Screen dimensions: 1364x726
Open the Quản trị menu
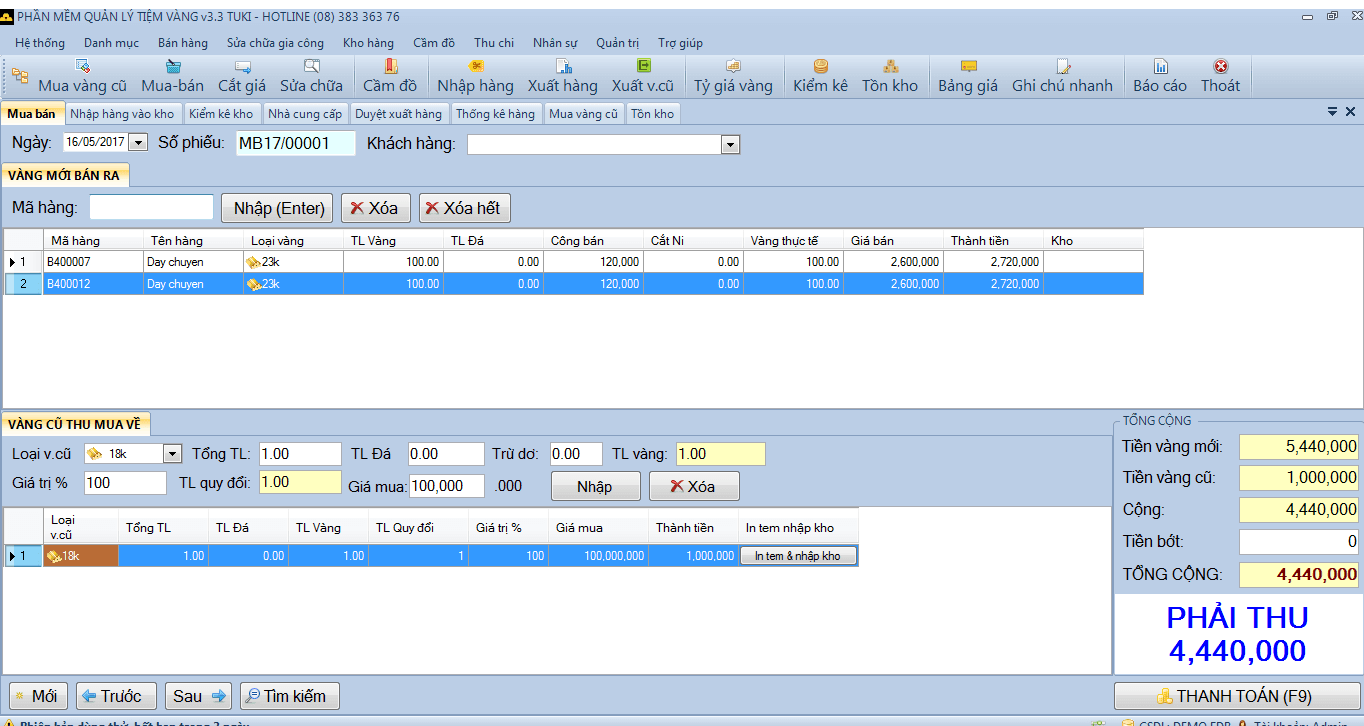[617, 43]
